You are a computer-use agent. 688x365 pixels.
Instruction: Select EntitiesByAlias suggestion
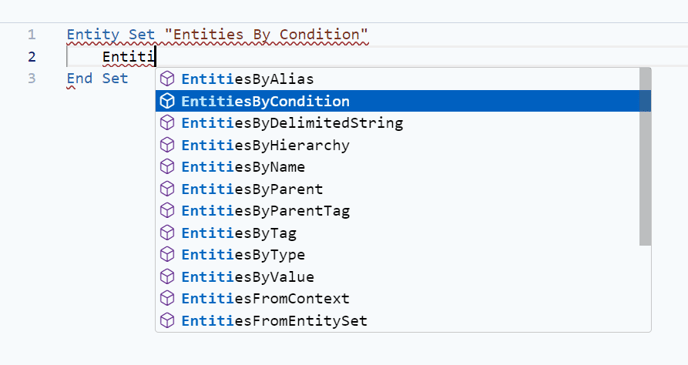click(398, 79)
